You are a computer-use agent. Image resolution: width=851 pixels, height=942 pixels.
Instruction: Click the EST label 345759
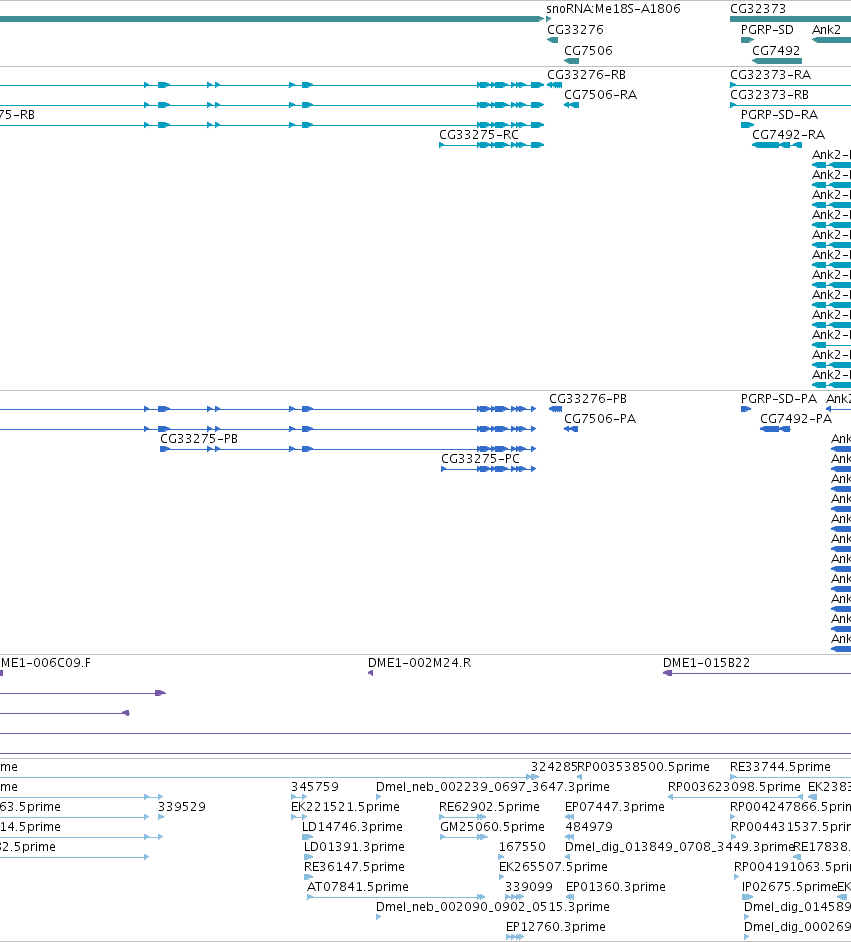click(x=315, y=786)
